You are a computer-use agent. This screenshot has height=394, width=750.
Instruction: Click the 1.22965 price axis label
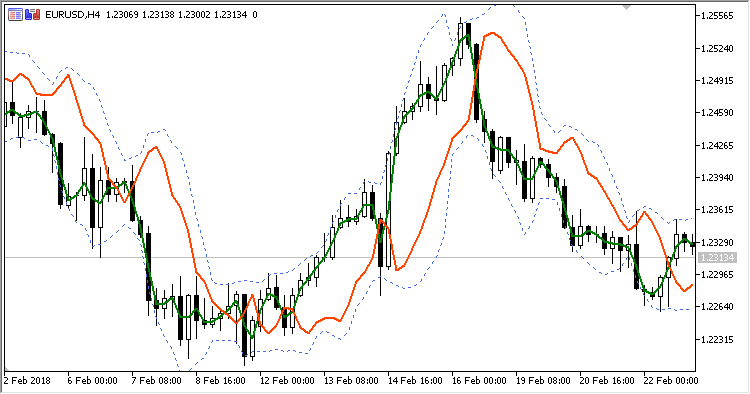(717, 274)
